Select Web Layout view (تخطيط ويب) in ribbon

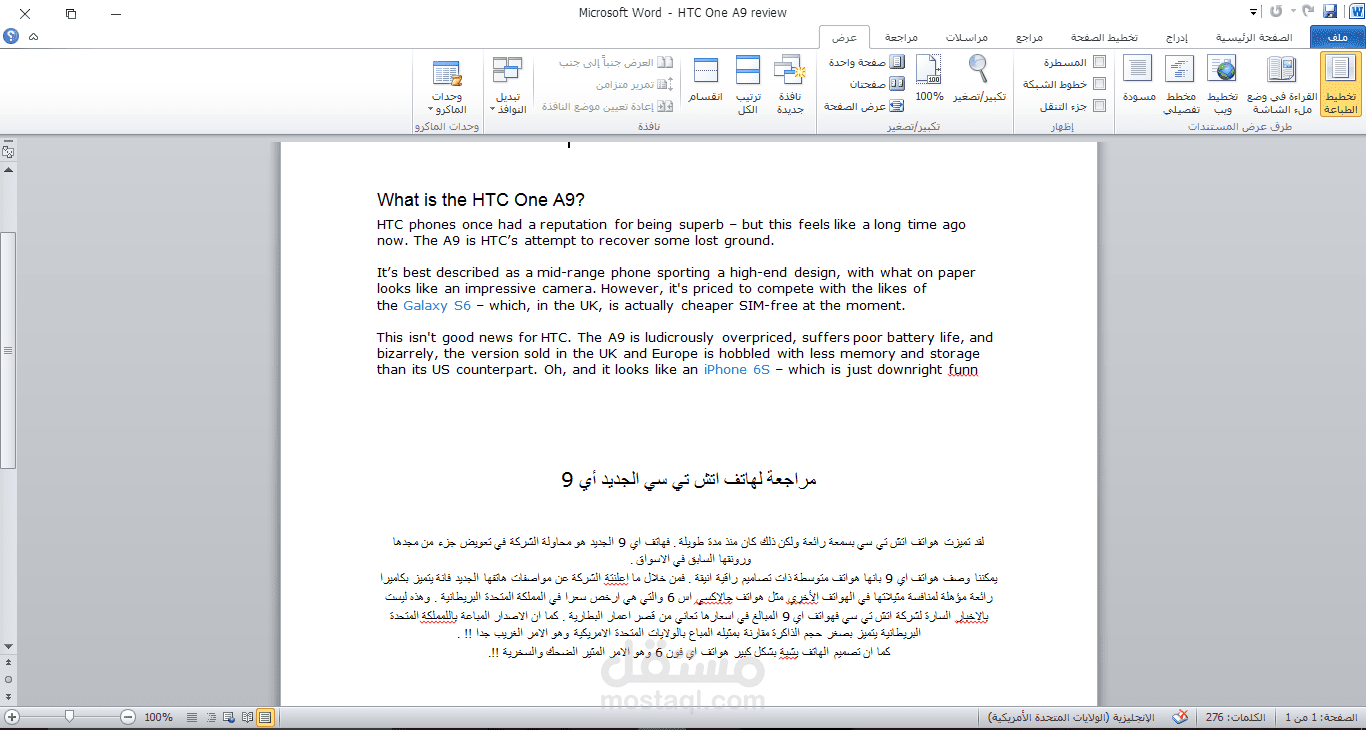click(x=1221, y=84)
